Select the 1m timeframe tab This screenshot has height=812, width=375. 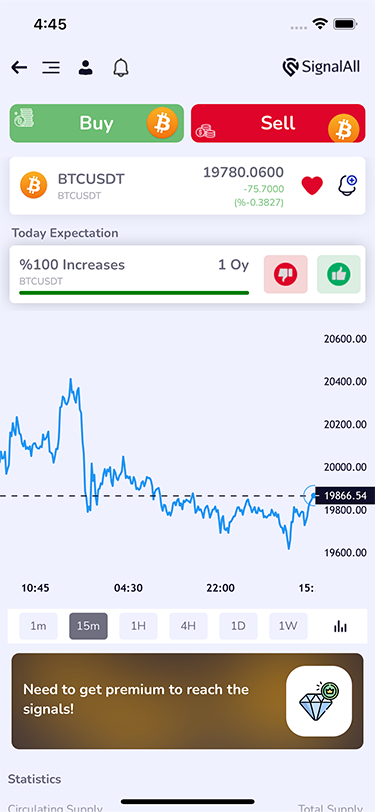coord(38,626)
